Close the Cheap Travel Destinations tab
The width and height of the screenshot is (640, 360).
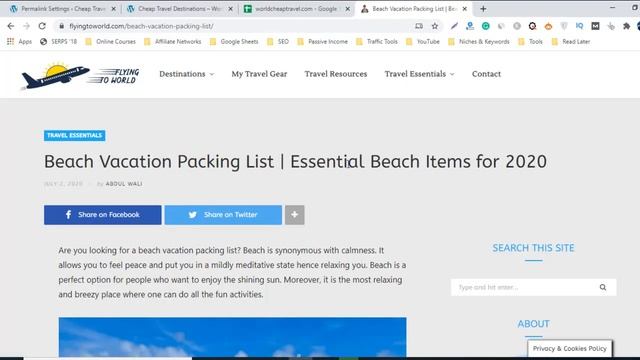click(230, 9)
